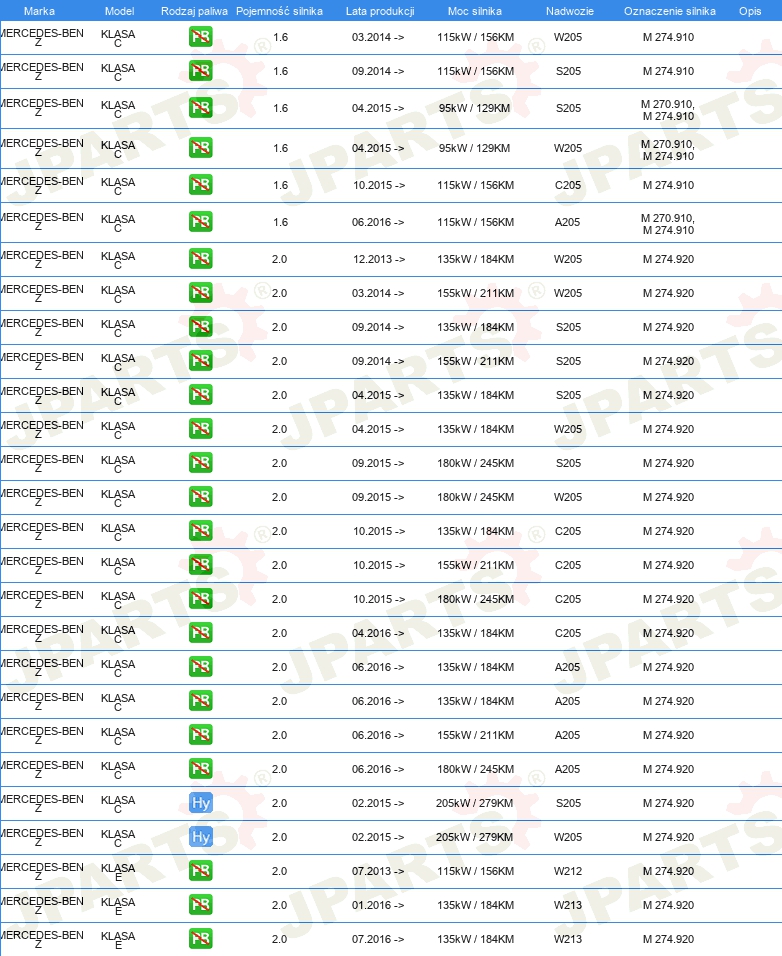782x956 pixels.
Task: Click the Rodzaj paliwa column header
Action: pyautogui.click(x=194, y=11)
